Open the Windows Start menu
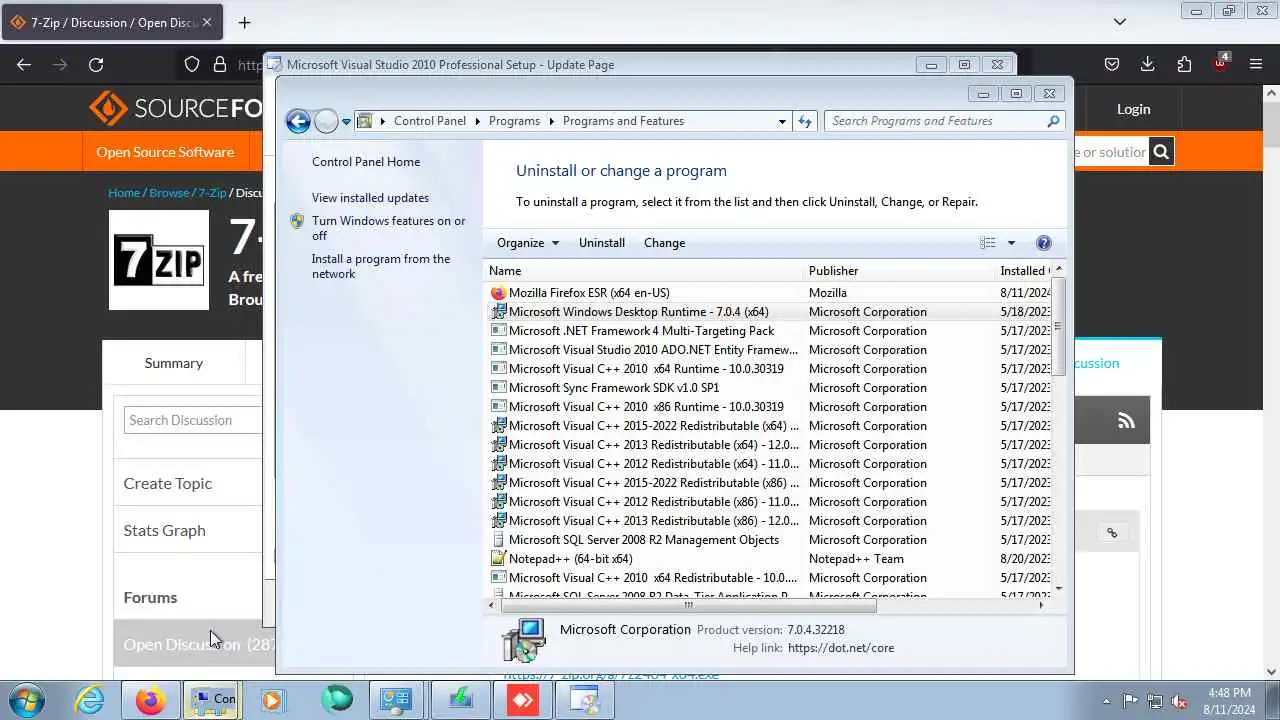This screenshot has height=720, width=1280. click(24, 699)
